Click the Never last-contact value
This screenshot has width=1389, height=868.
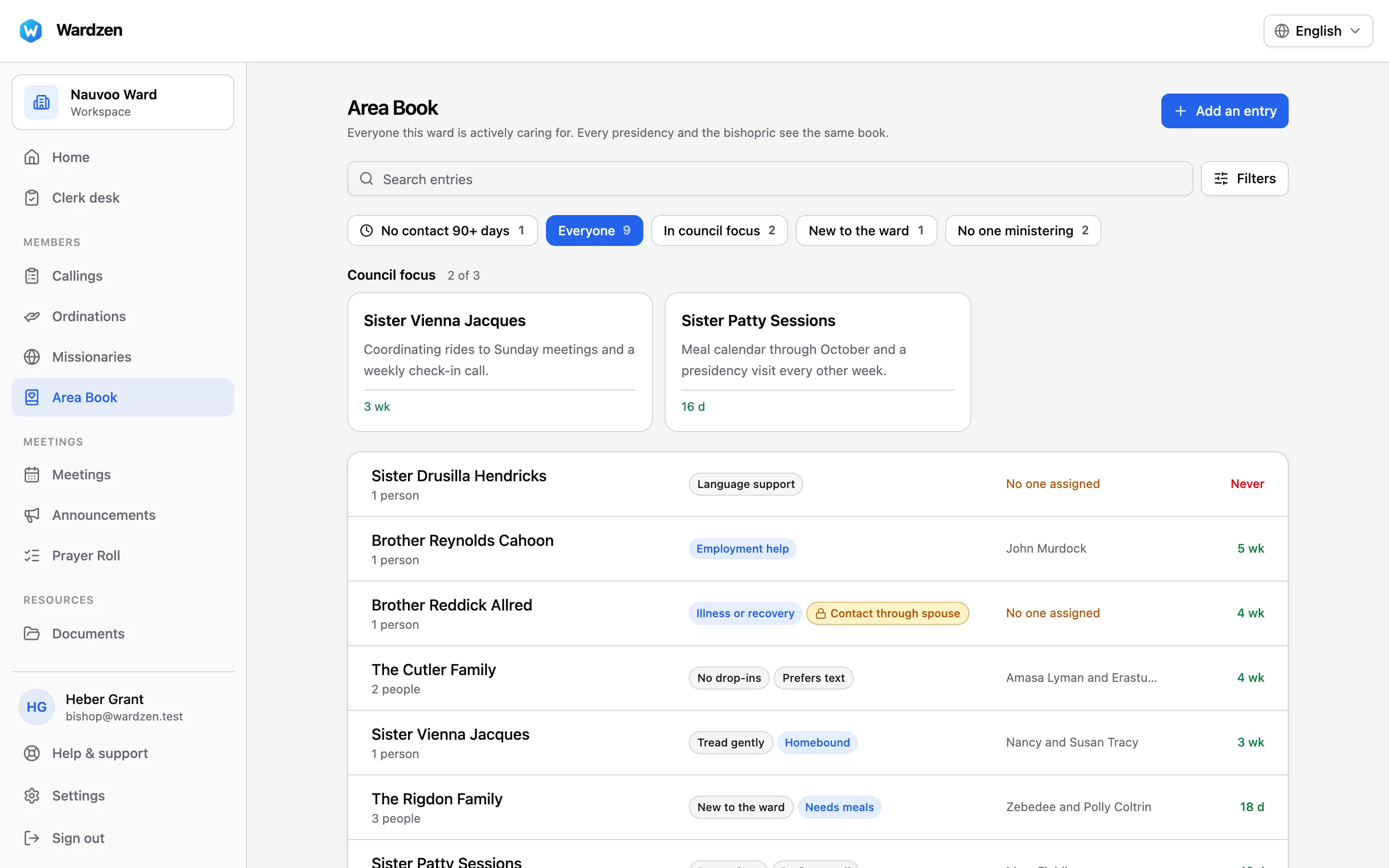coord(1247,484)
